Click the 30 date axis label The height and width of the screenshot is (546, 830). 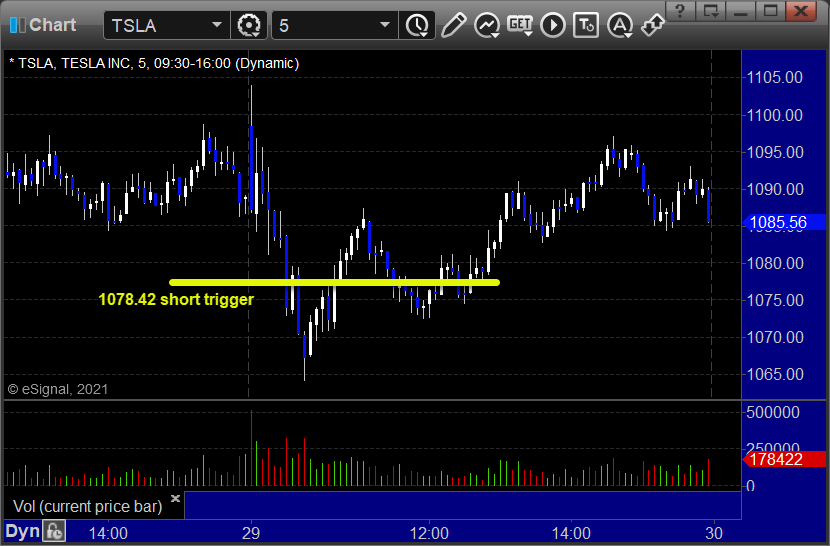coord(714,533)
